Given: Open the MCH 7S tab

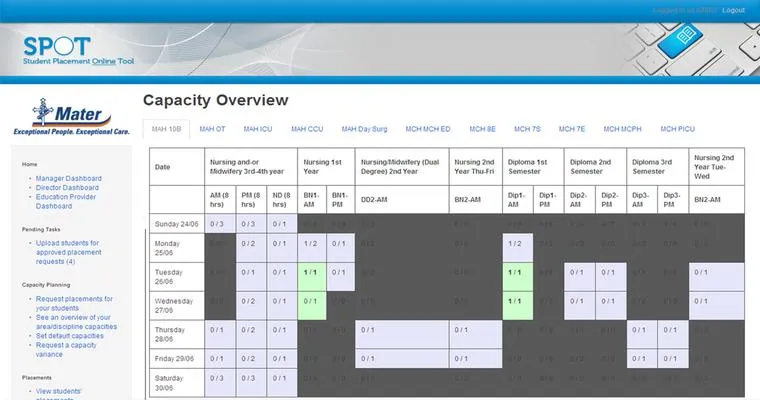Looking at the screenshot, I should [x=527, y=129].
